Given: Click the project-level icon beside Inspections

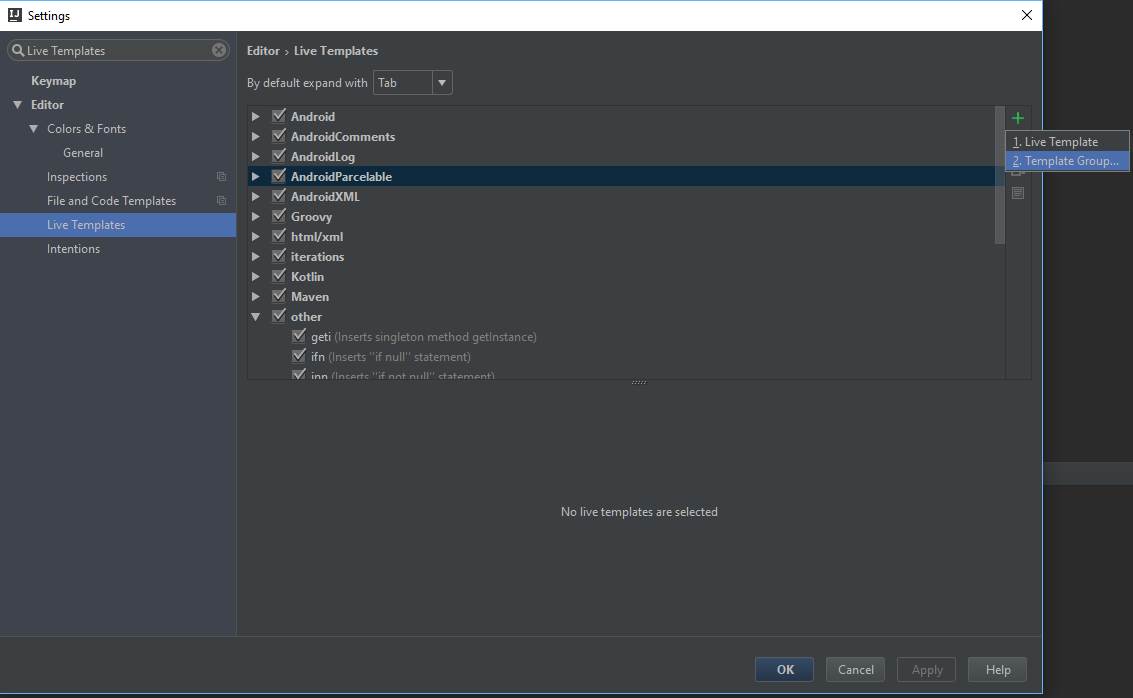Looking at the screenshot, I should point(221,177).
